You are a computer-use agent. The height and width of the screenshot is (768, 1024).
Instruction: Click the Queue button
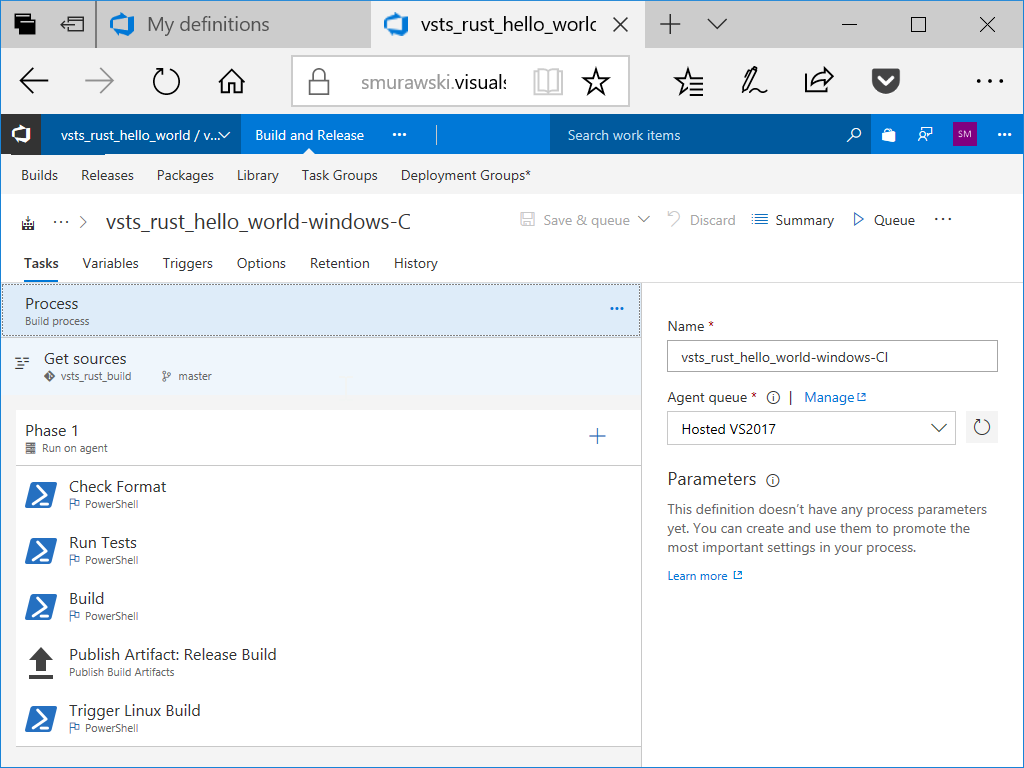(x=884, y=220)
